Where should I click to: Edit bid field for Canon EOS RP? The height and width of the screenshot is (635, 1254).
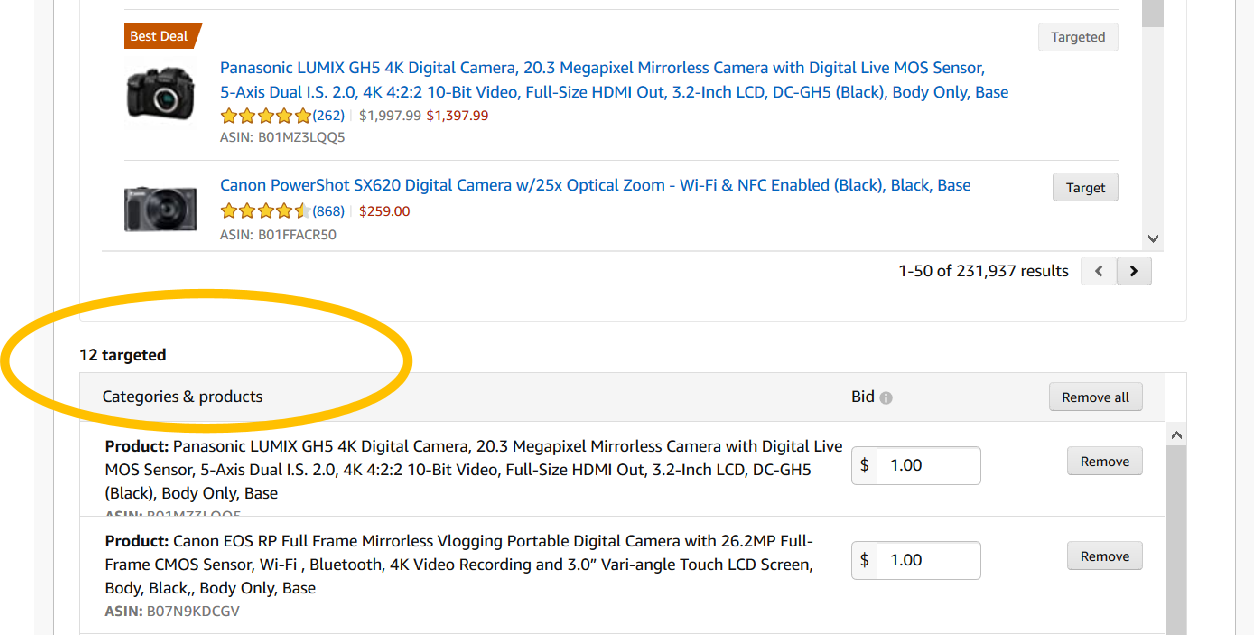pyautogui.click(x=926, y=560)
